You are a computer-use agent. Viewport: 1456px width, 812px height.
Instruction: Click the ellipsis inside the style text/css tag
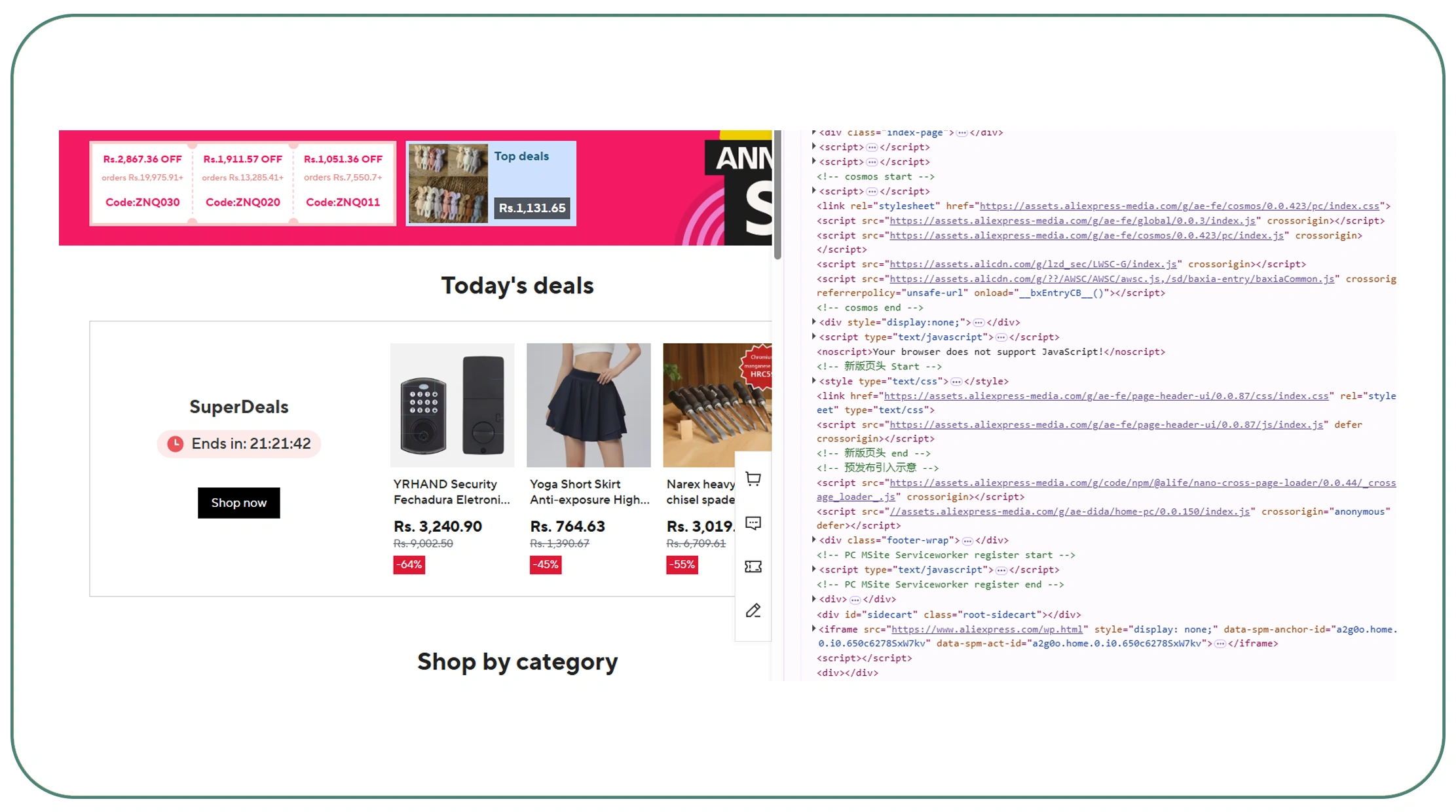(957, 381)
